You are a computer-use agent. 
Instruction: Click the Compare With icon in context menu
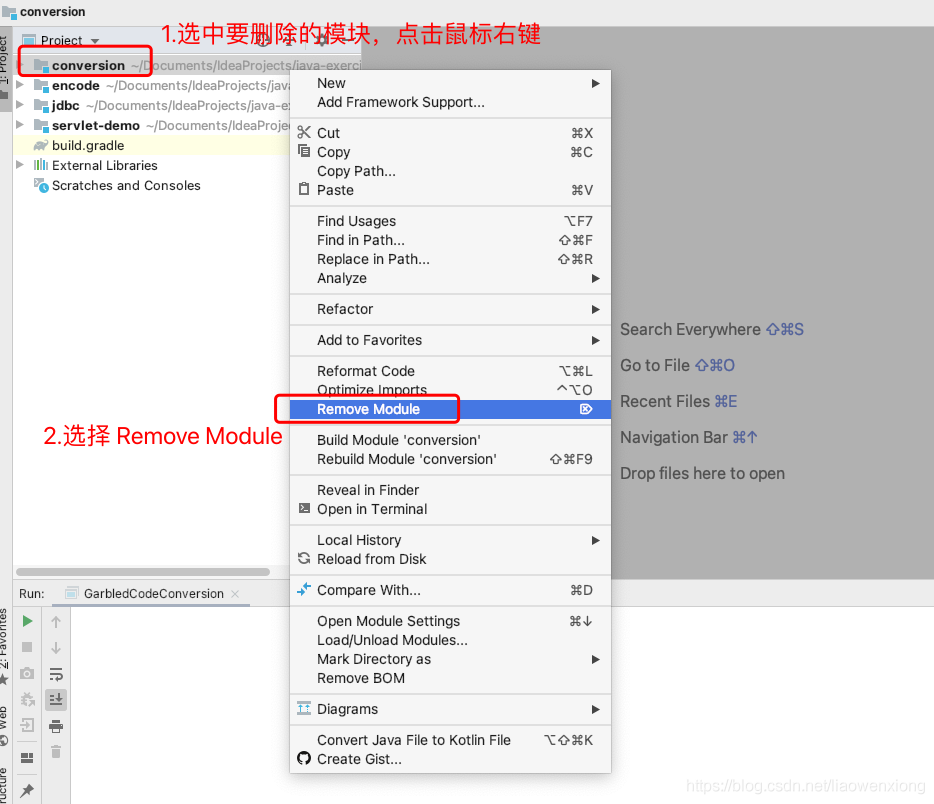(x=304, y=589)
